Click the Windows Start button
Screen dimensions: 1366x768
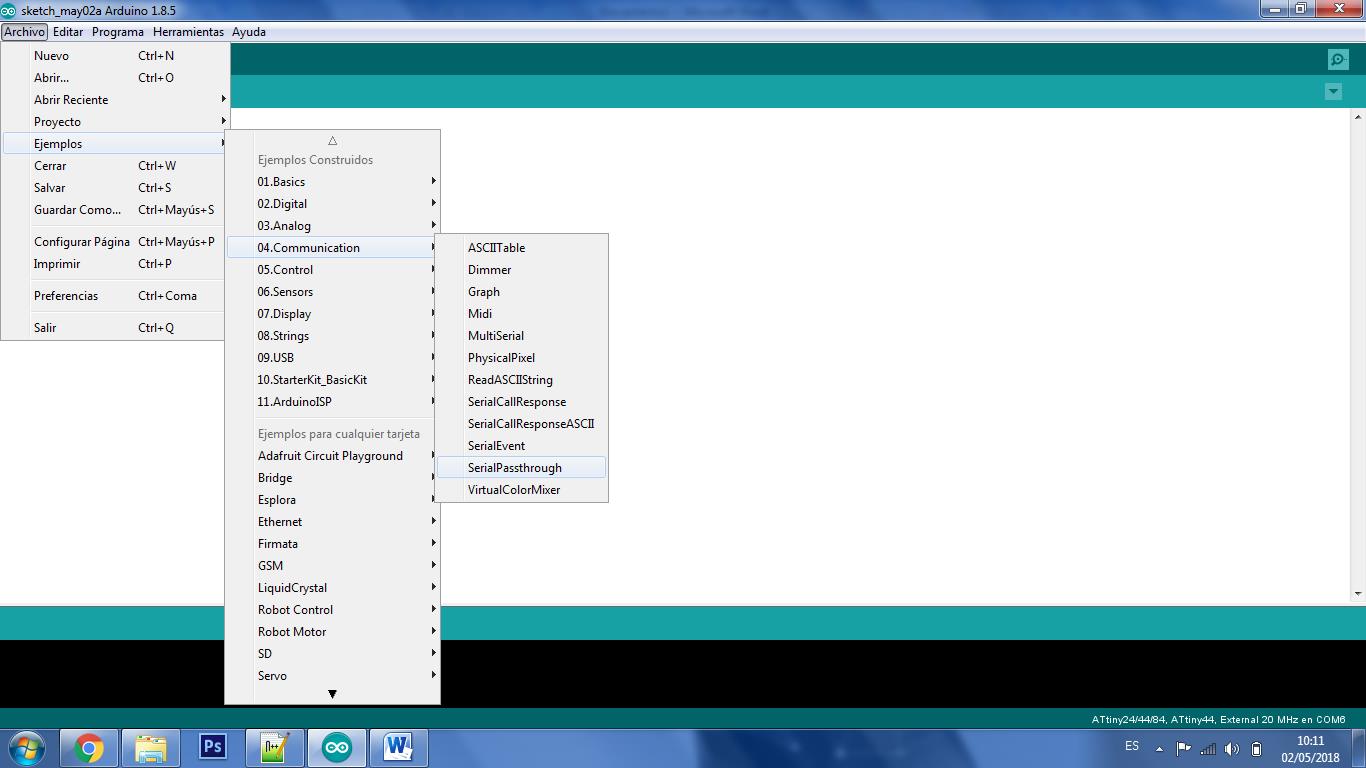27,748
